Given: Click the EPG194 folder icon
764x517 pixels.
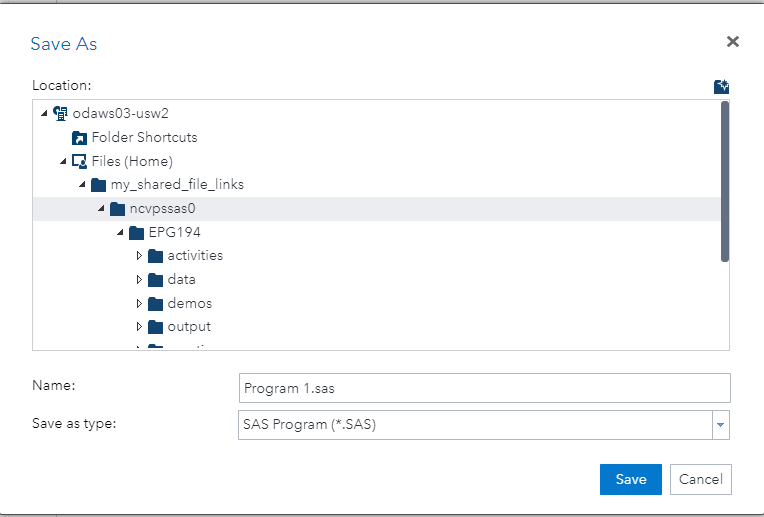Looking at the screenshot, I should tap(137, 232).
